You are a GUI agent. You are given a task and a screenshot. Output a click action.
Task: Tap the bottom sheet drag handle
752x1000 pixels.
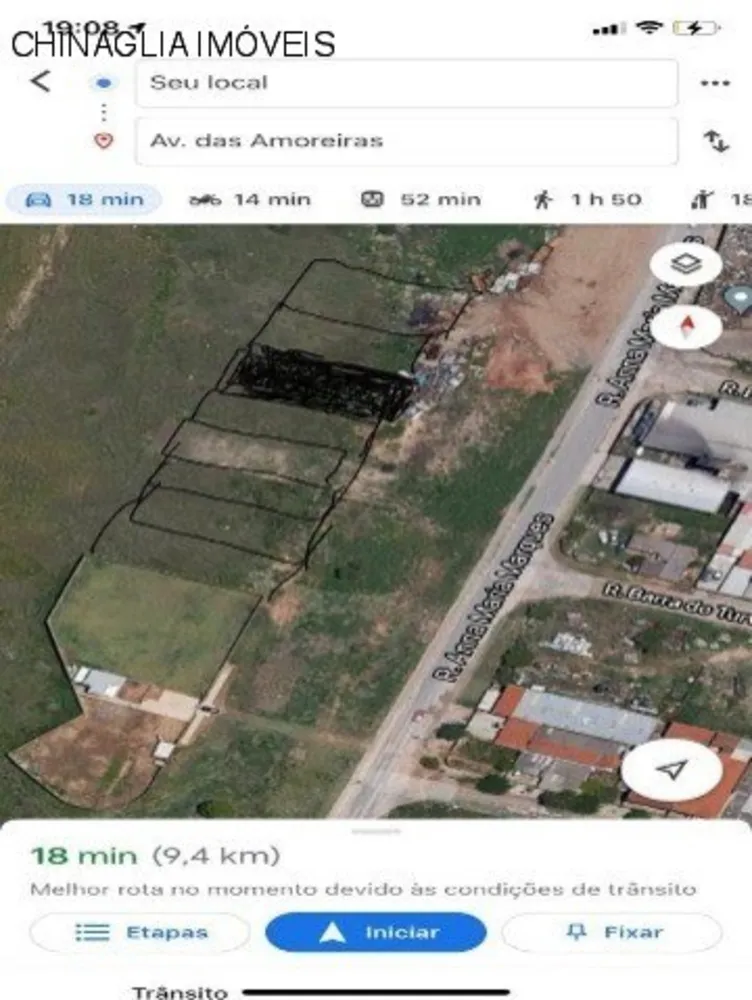point(376,832)
